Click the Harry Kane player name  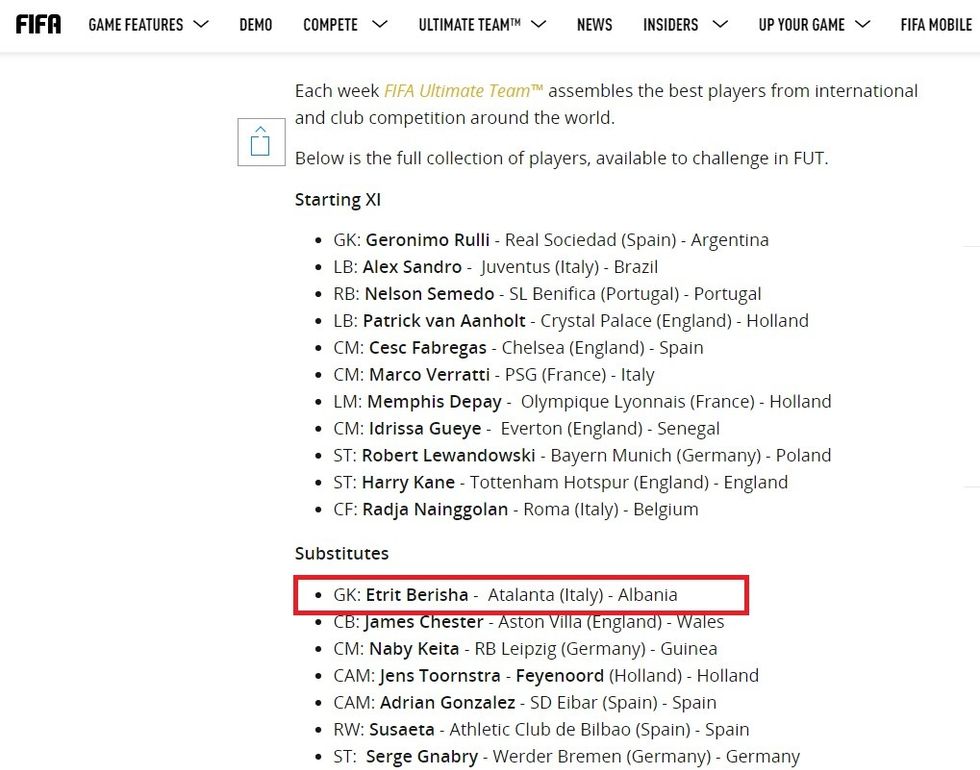point(409,482)
